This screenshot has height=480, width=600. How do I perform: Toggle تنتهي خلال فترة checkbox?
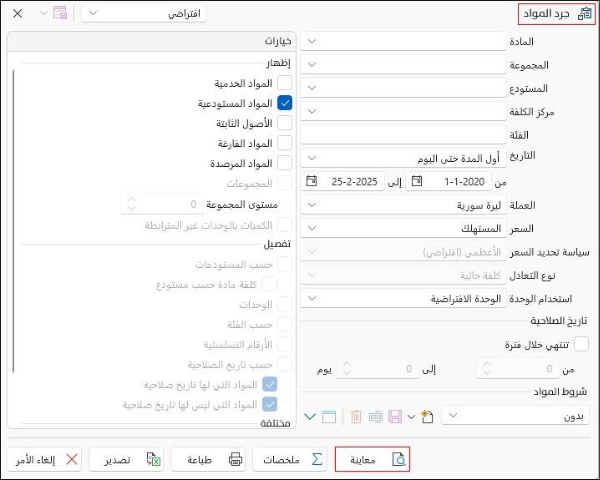click(581, 343)
